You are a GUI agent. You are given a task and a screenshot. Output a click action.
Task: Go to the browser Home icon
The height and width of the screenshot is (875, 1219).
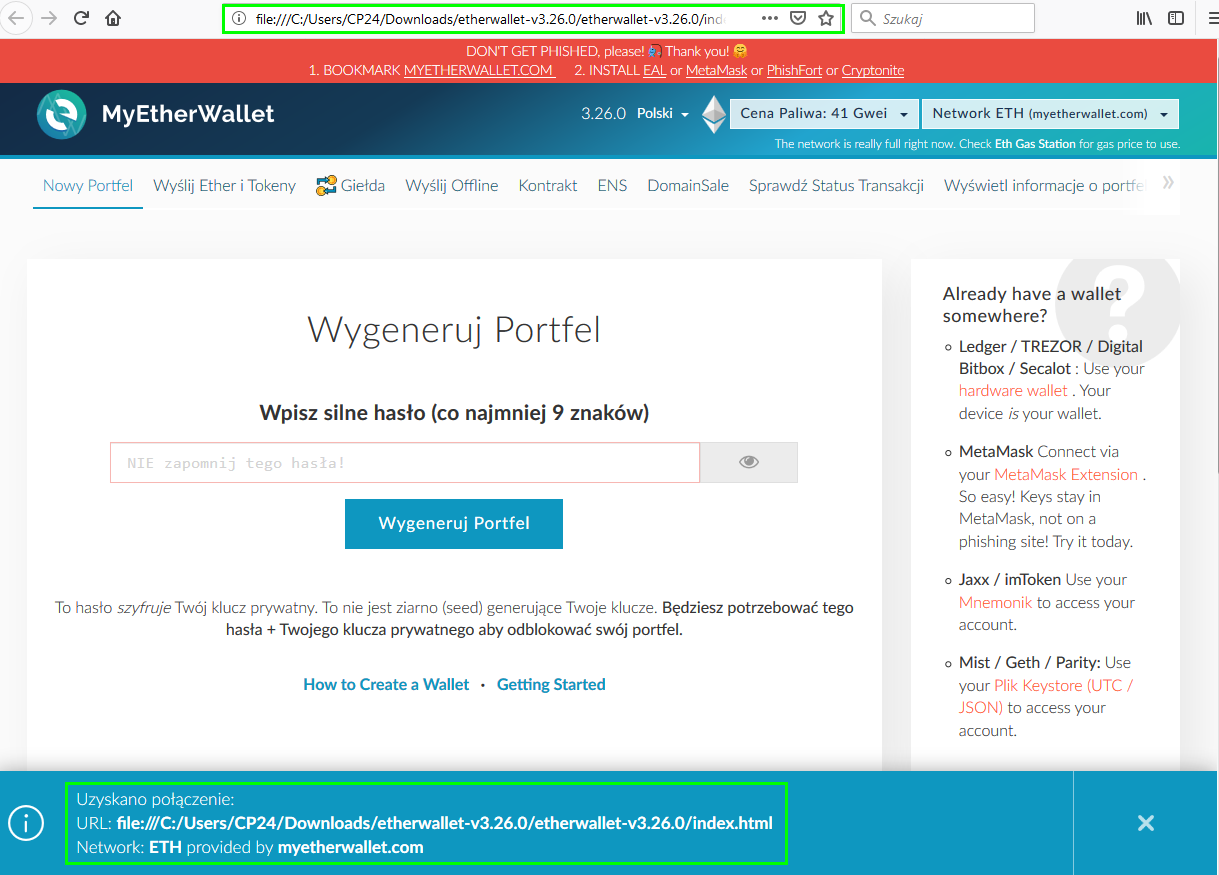point(113,18)
